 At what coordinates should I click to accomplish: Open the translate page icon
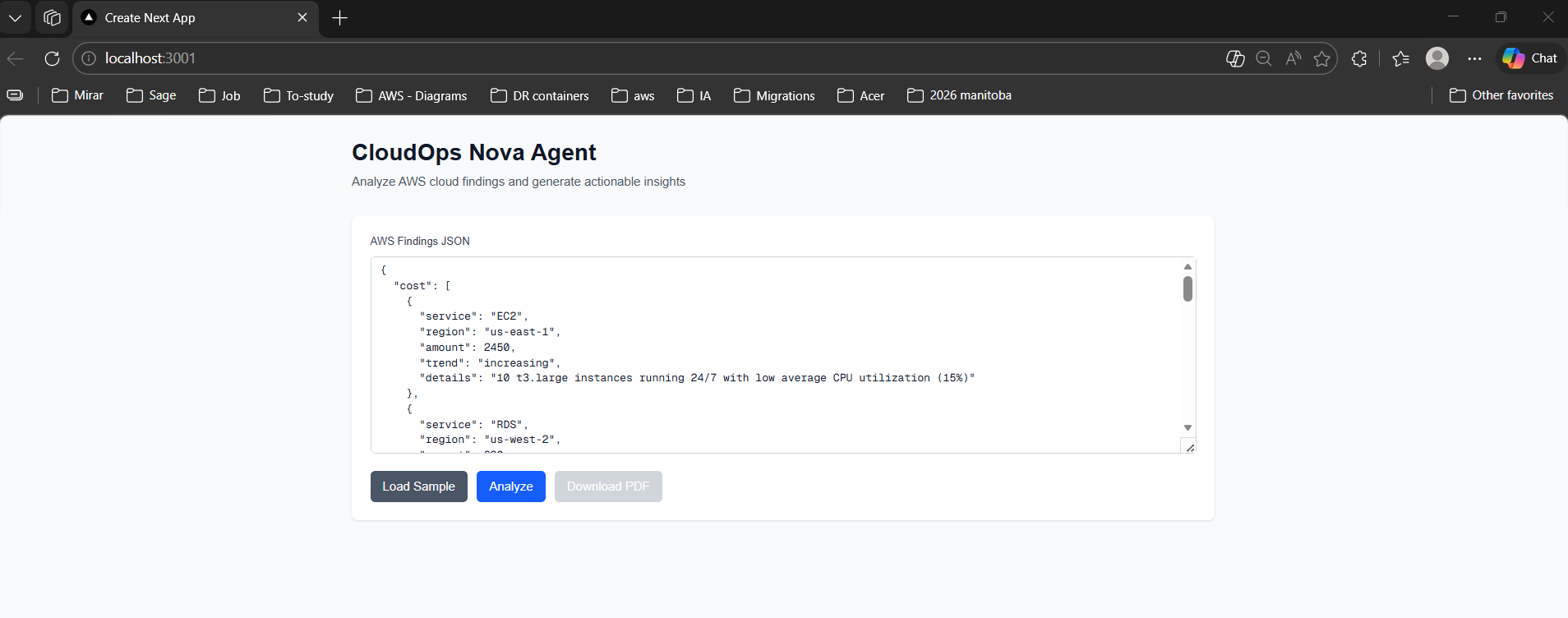[x=1235, y=58]
